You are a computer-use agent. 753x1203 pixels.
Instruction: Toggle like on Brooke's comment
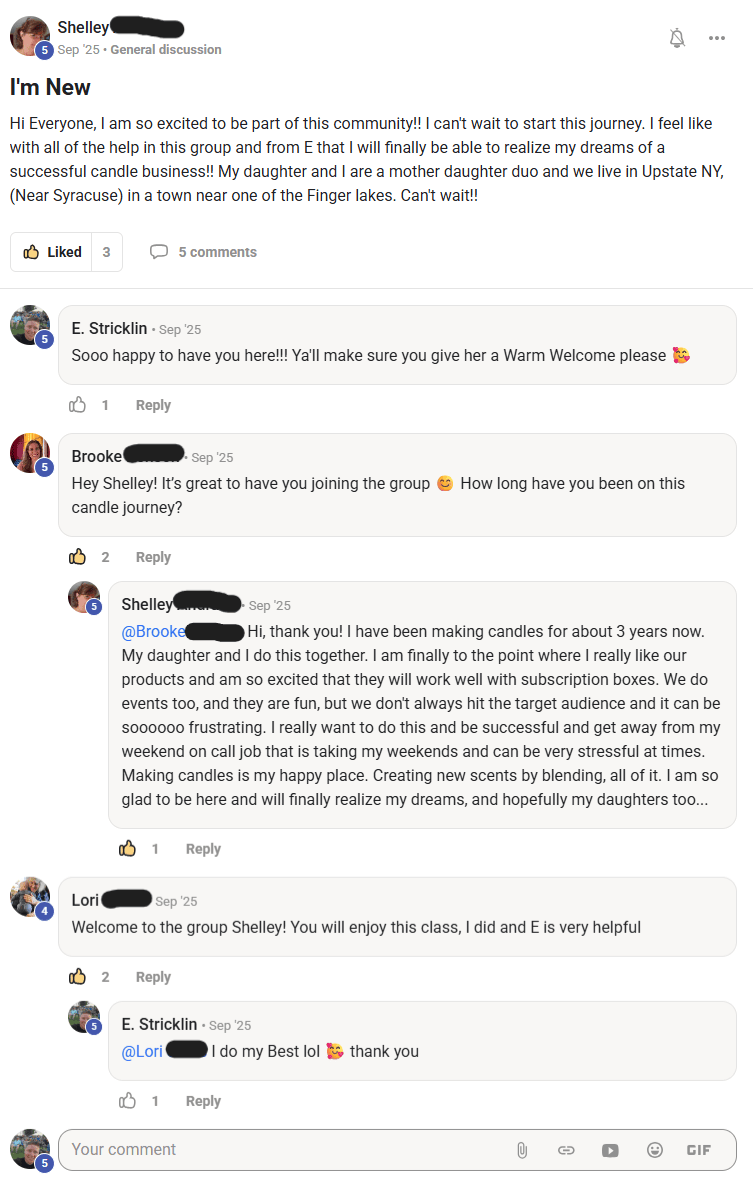coord(78,557)
